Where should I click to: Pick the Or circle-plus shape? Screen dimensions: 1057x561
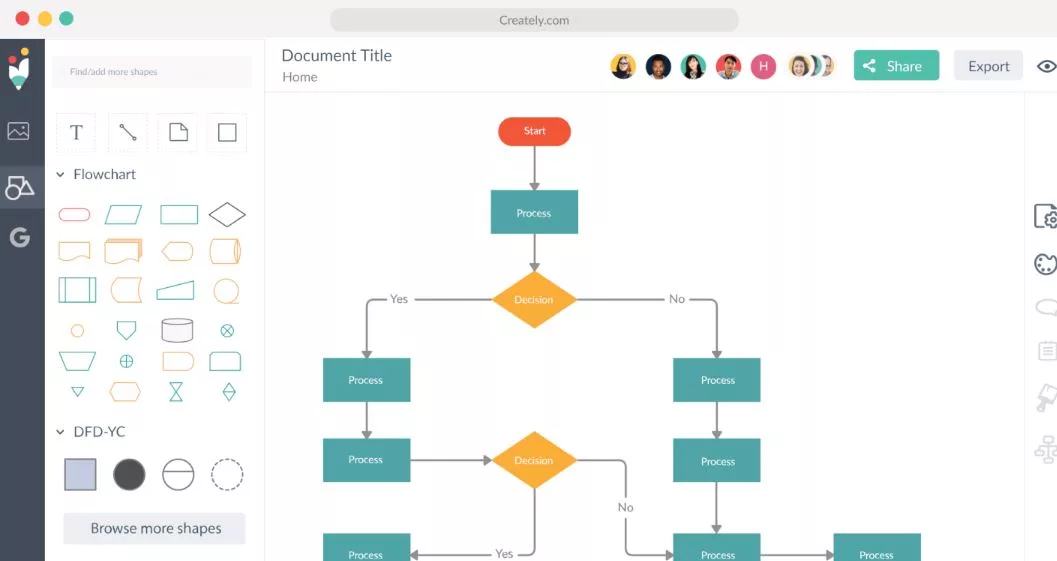click(x=126, y=361)
